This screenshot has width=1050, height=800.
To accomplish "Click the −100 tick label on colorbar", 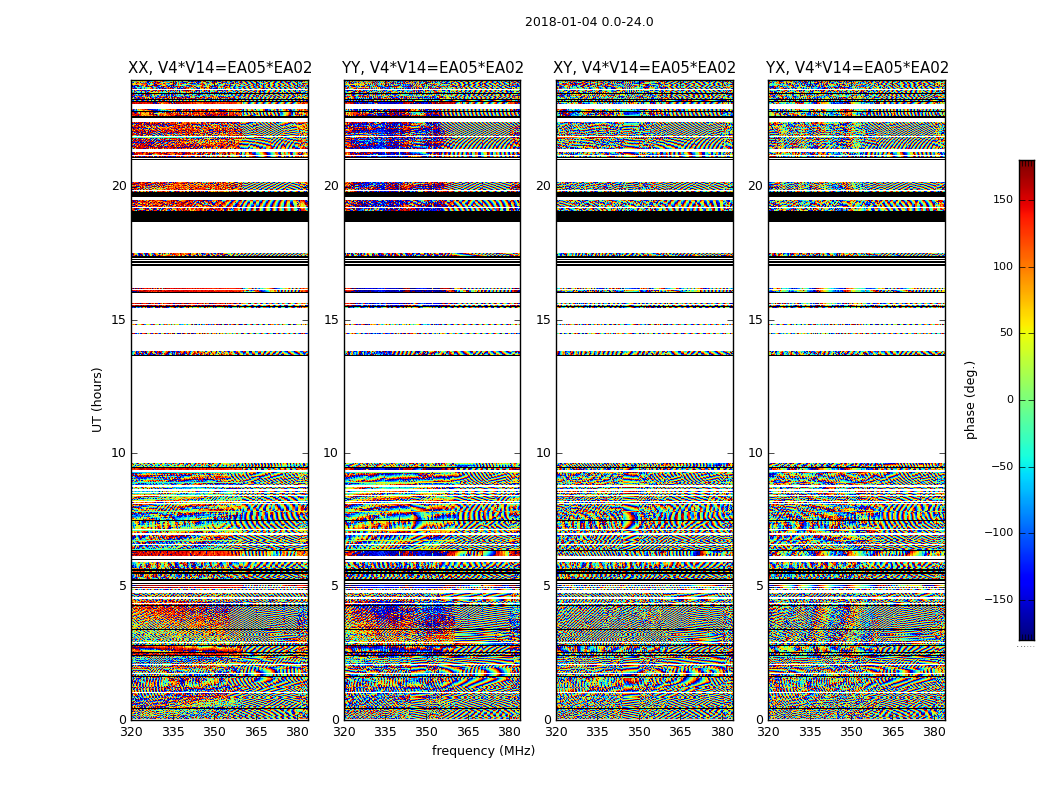I will (998, 533).
